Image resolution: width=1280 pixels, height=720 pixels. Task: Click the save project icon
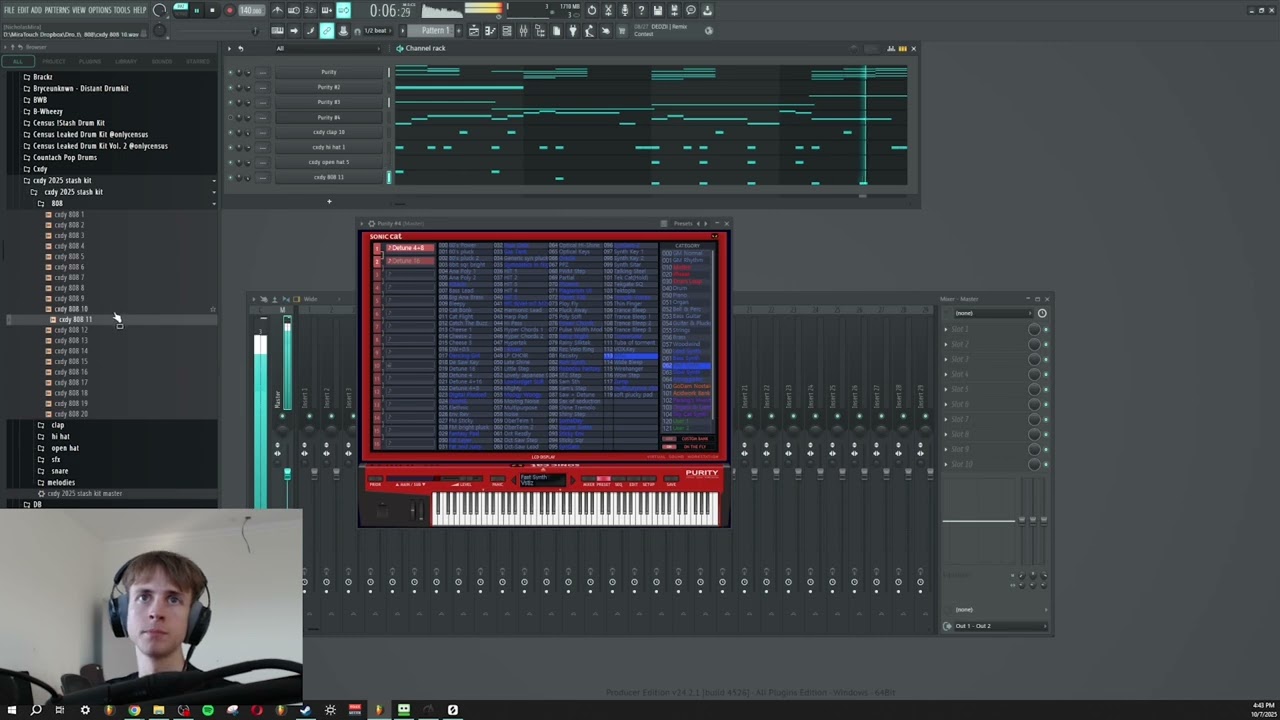coord(657,10)
